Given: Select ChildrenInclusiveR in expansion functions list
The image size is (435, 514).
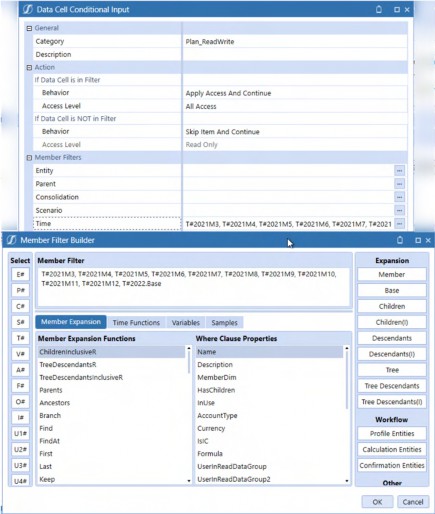Looking at the screenshot, I should 111,352.
